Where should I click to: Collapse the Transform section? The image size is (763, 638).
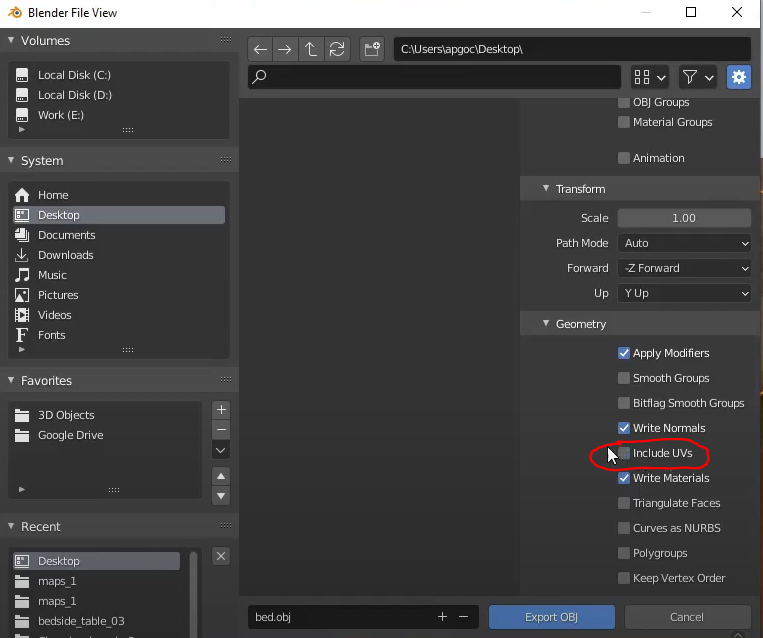(x=545, y=189)
